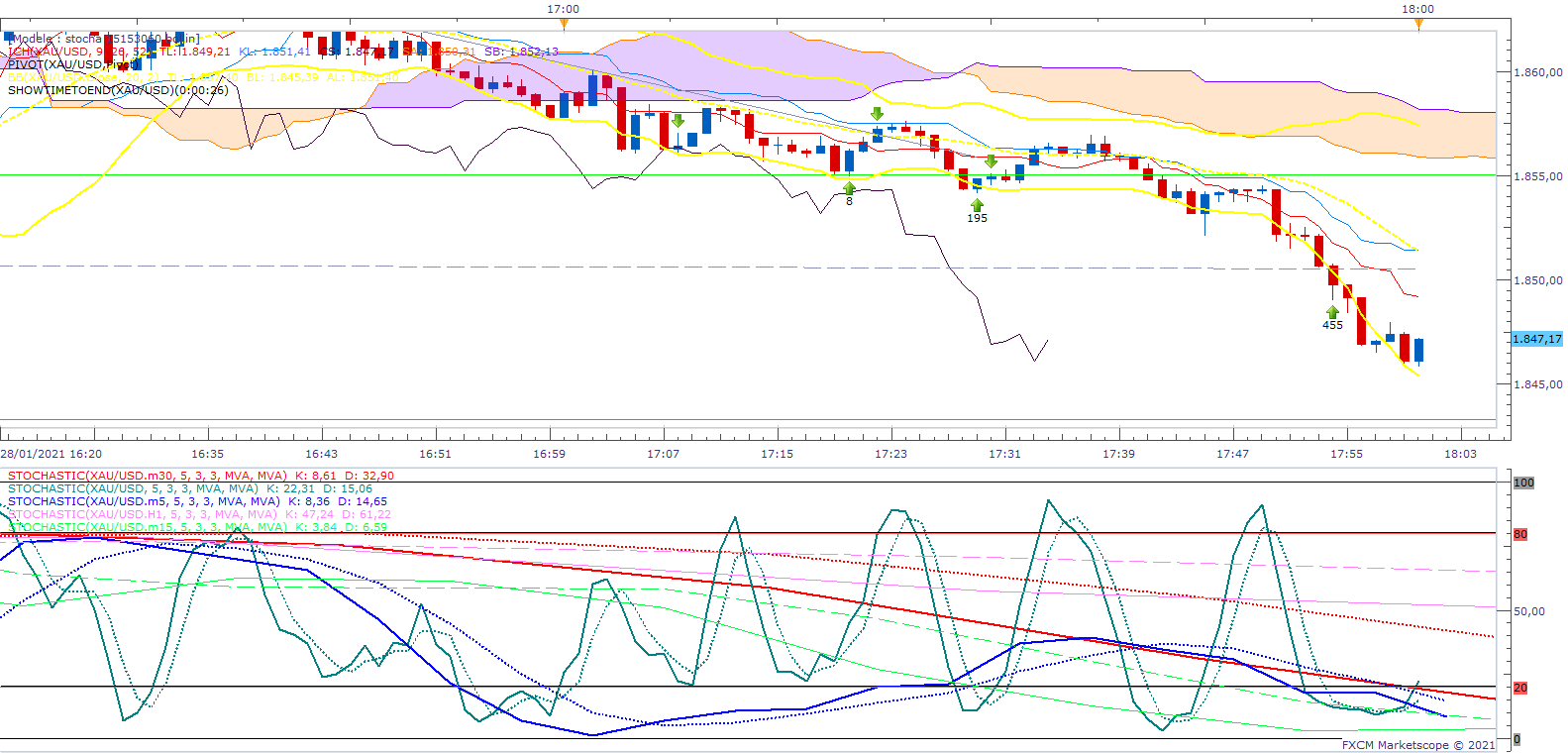Select the green up arrow above label 8
Viewport: 1568px width, 753px height.
coord(849,188)
